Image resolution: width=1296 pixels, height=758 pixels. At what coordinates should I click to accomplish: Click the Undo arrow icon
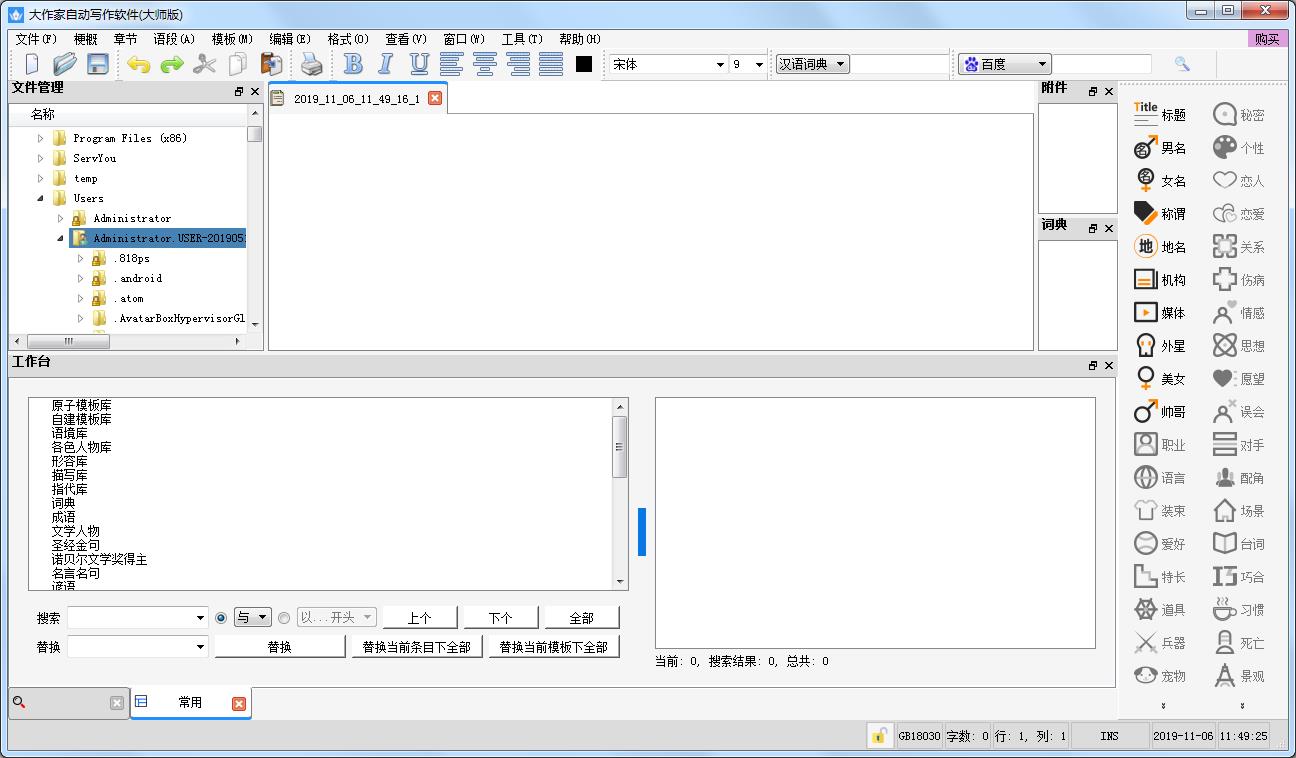click(139, 64)
